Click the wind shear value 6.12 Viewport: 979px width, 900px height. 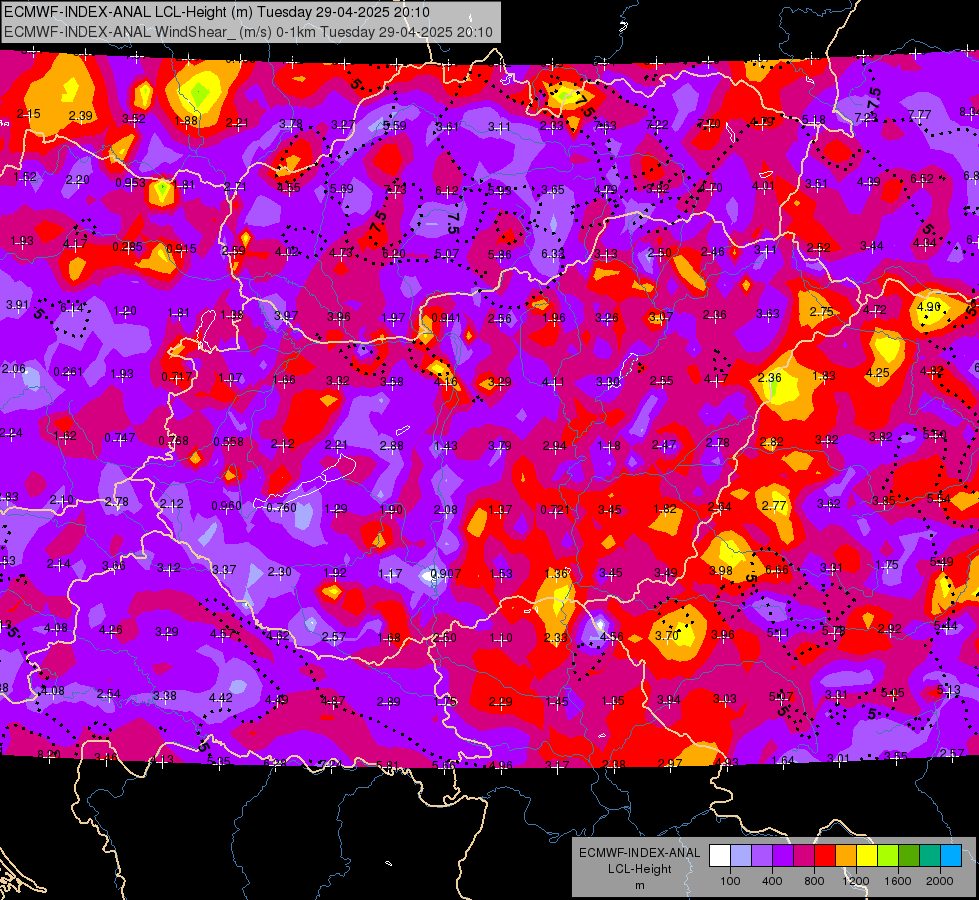pos(447,190)
